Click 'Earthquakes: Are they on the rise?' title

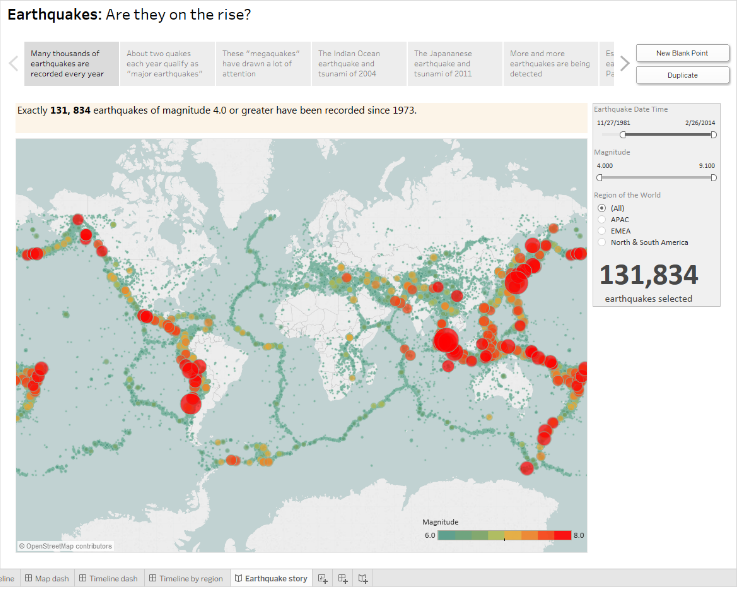[x=129, y=15]
